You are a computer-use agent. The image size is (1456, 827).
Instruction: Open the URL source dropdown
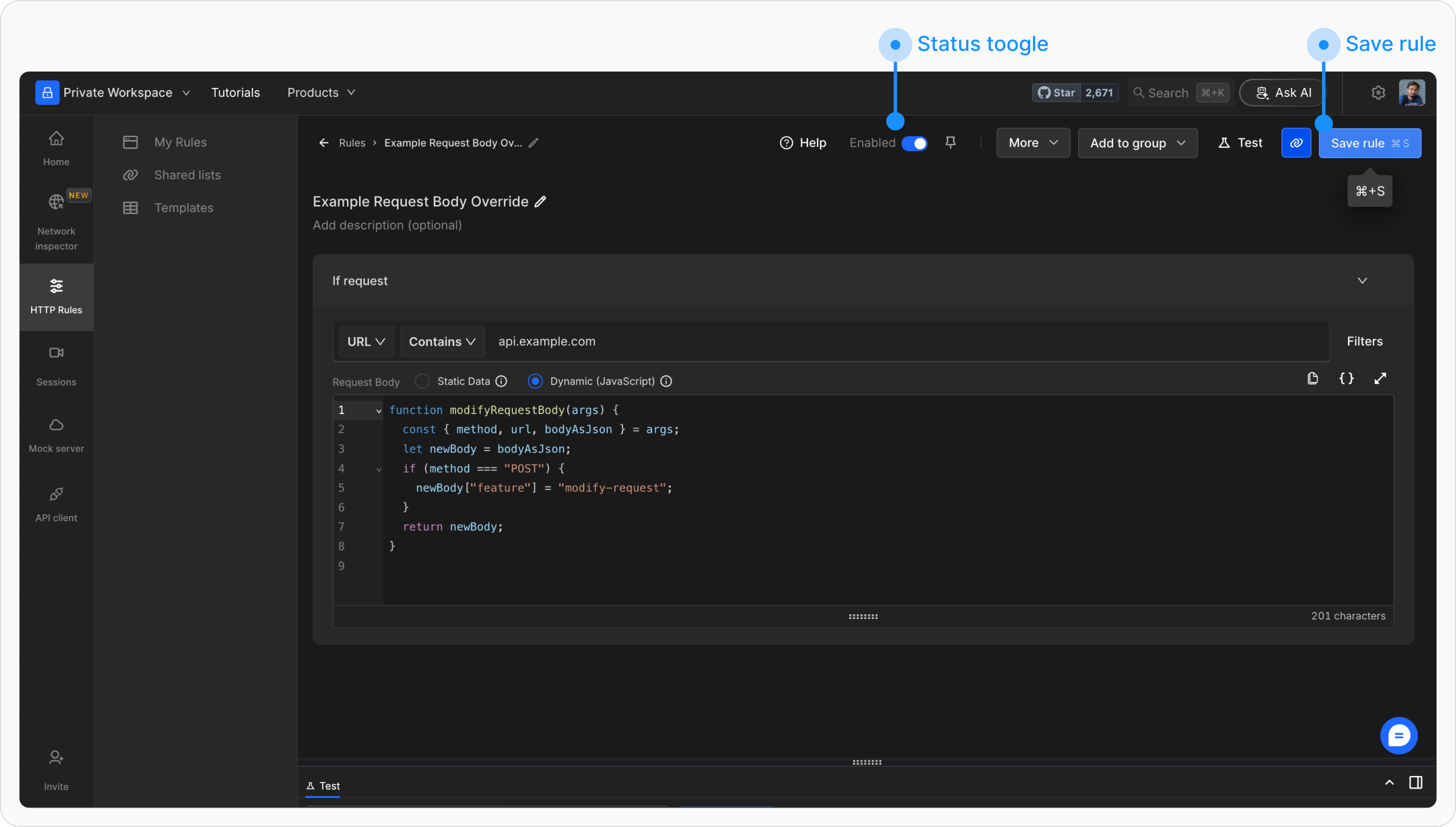click(x=366, y=341)
